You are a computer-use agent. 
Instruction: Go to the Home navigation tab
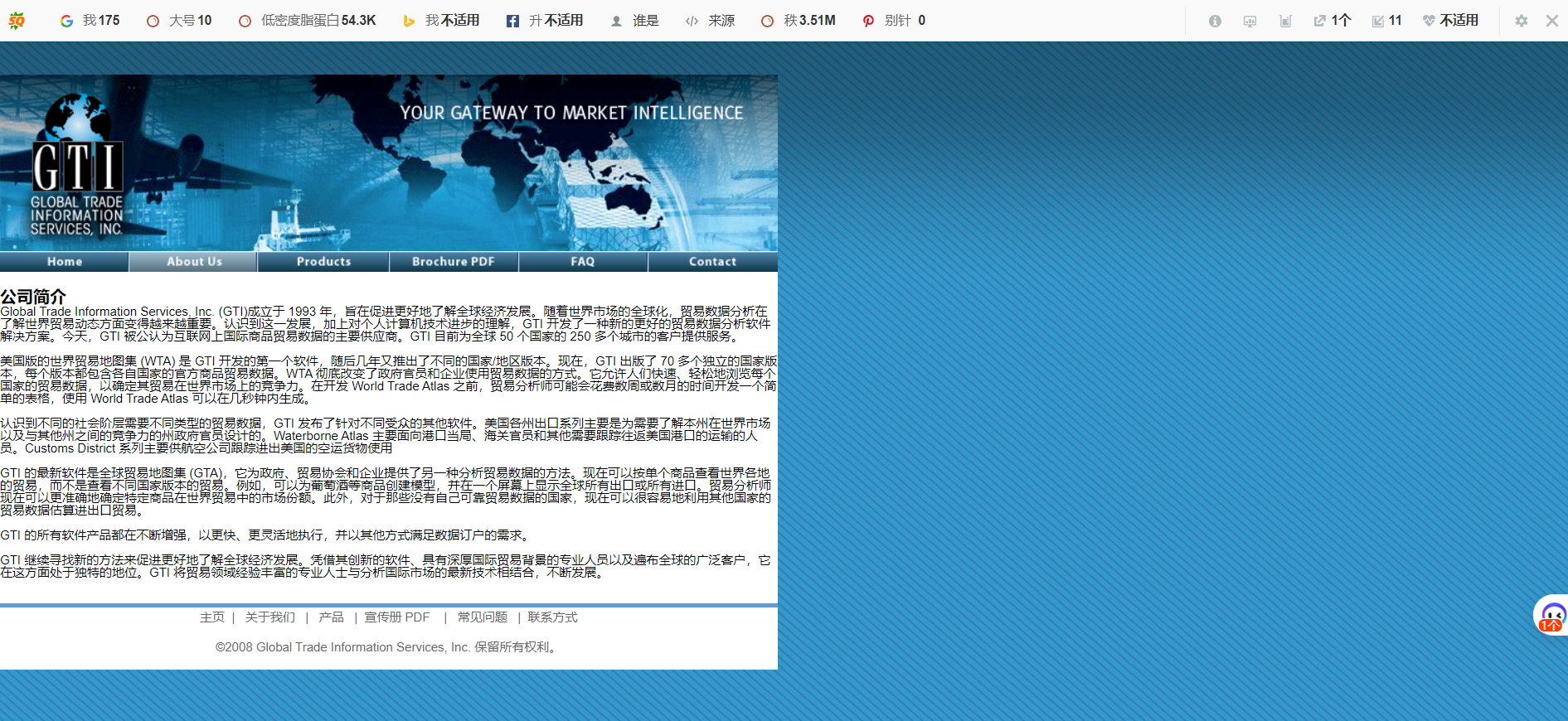click(65, 262)
